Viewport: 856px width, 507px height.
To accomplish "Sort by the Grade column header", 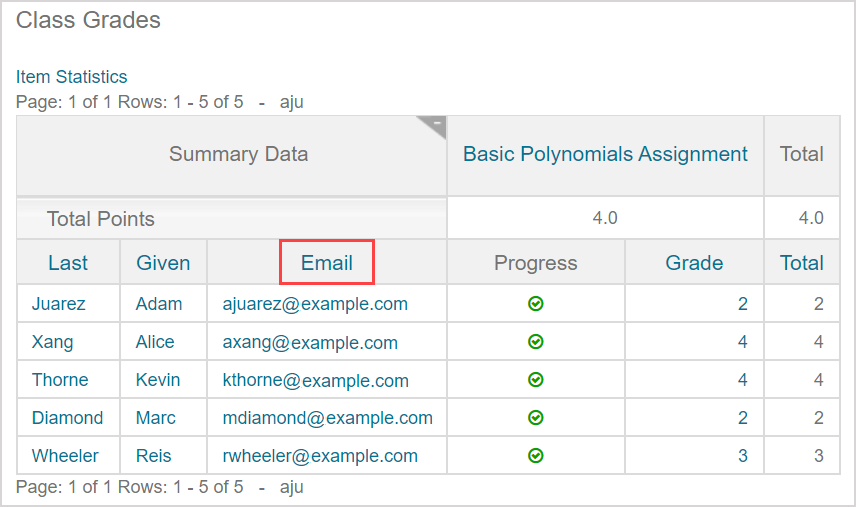I will click(x=694, y=263).
